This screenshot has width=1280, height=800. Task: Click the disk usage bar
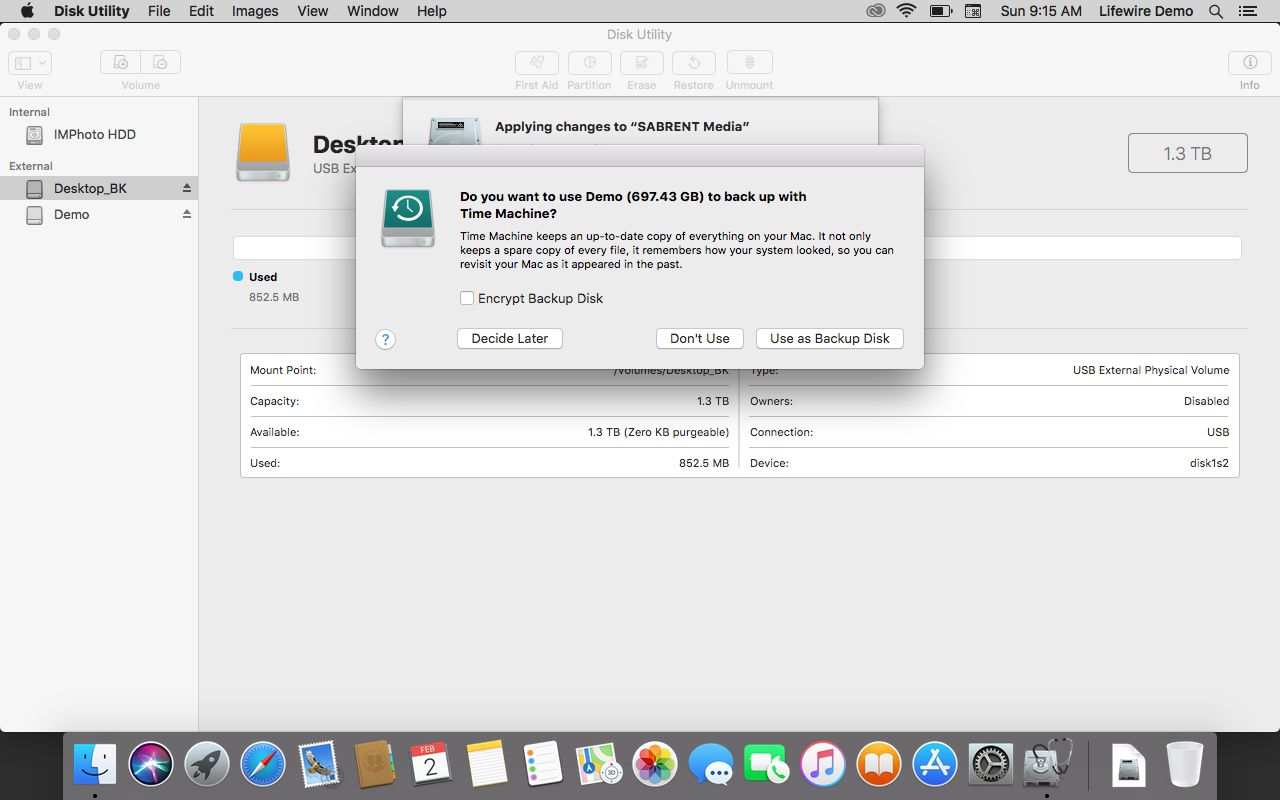tap(737, 248)
